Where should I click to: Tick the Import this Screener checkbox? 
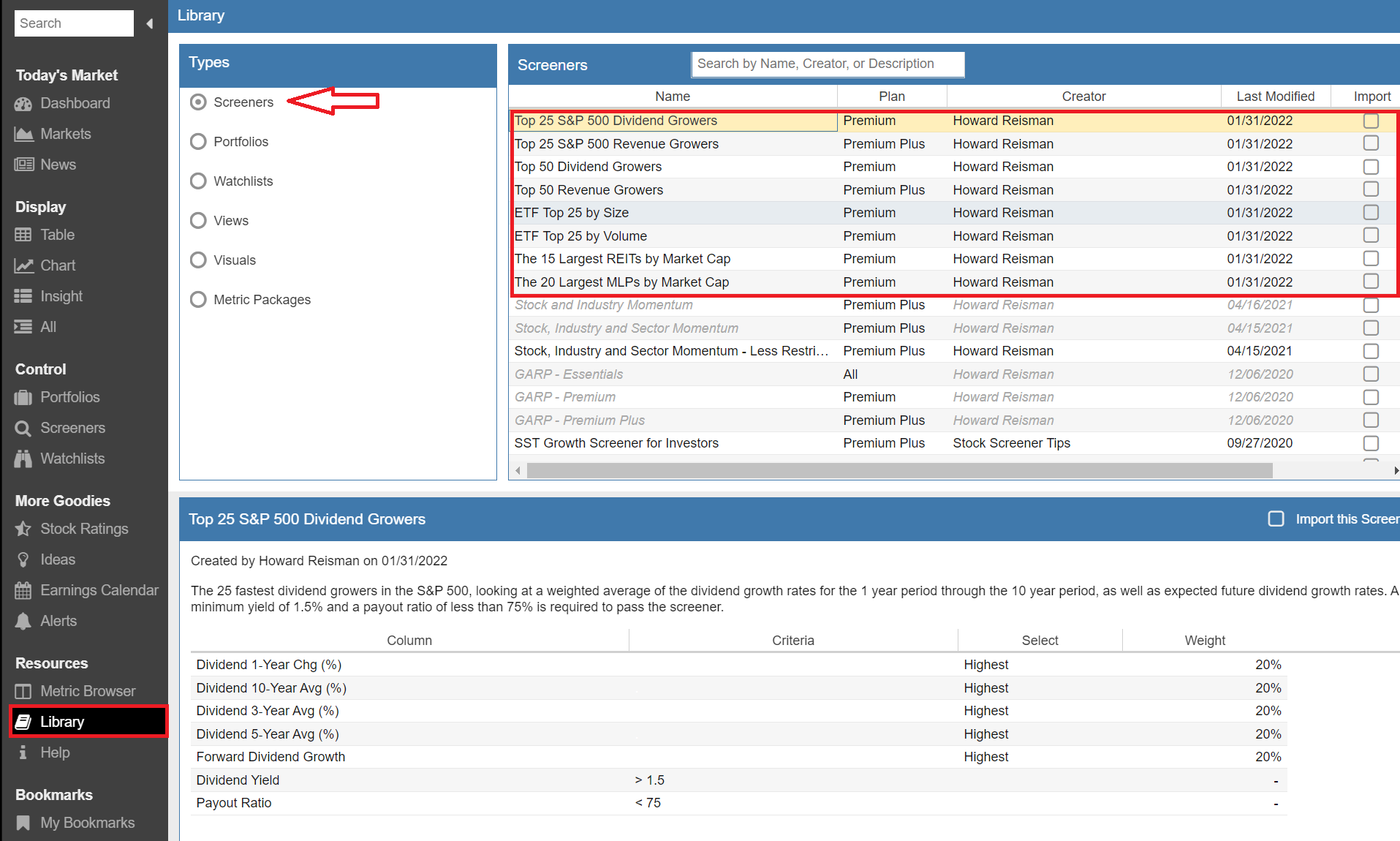1276,519
